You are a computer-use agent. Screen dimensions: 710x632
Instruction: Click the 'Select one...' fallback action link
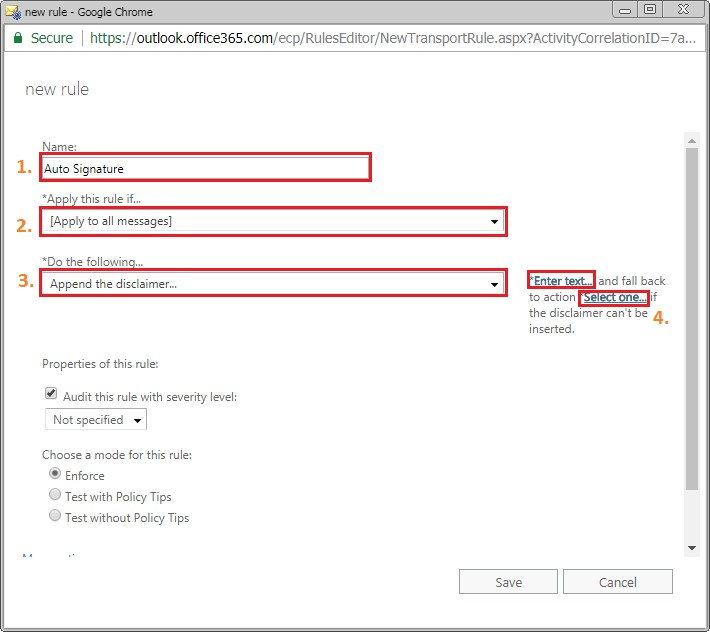[x=614, y=297]
